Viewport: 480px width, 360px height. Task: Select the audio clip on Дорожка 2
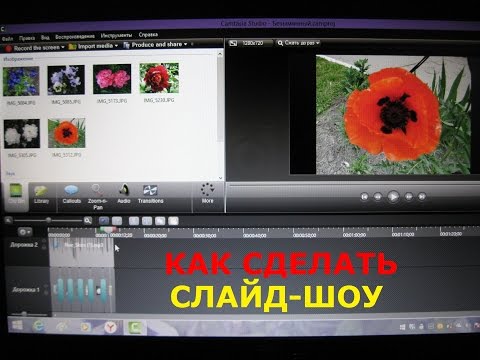click(x=82, y=252)
